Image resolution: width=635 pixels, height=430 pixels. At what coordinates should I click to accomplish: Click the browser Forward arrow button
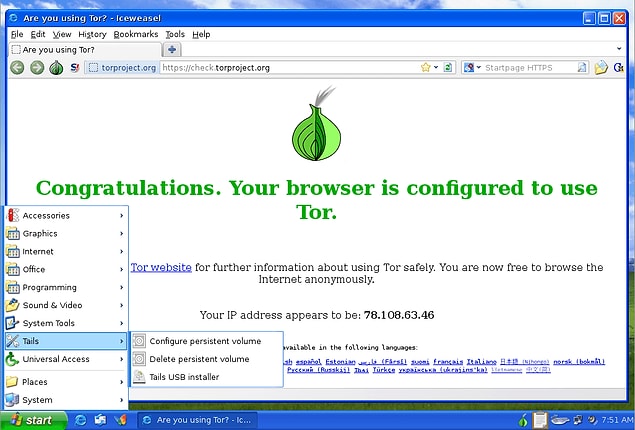point(37,67)
